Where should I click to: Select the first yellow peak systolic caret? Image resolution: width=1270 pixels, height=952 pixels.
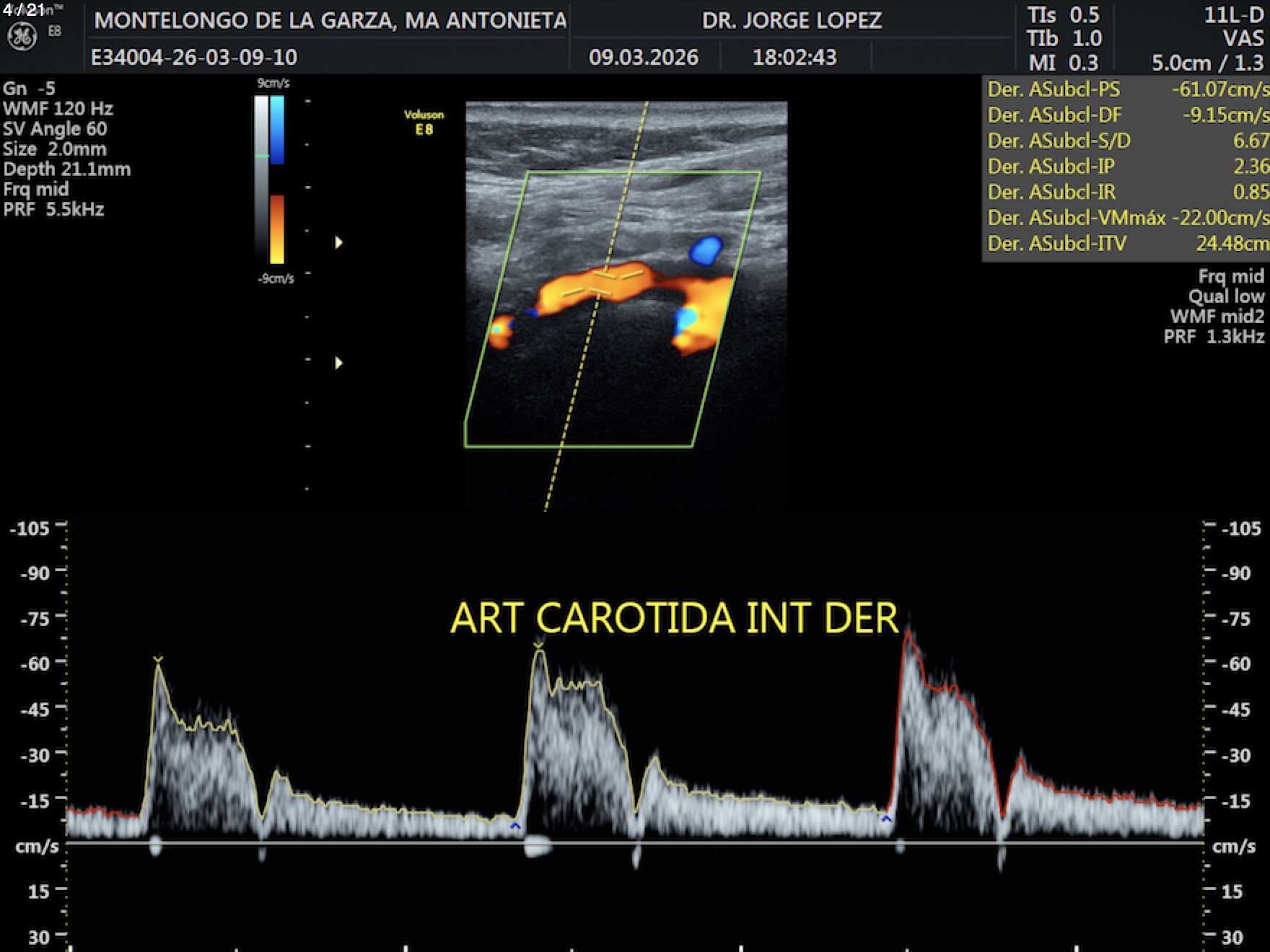pyautogui.click(x=158, y=659)
